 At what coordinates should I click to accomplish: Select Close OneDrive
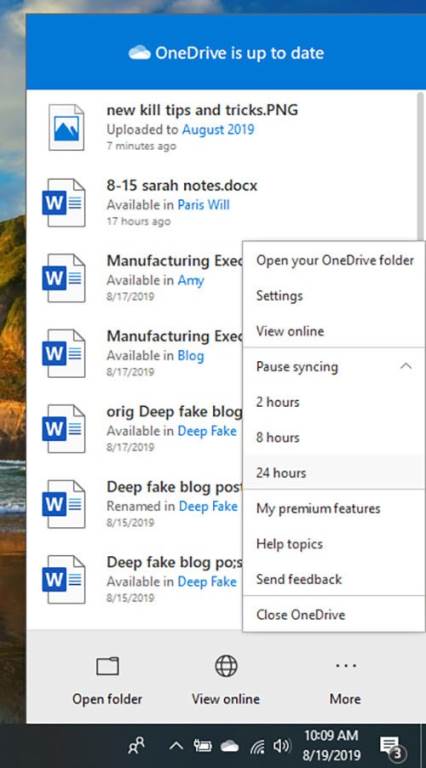pos(334,615)
